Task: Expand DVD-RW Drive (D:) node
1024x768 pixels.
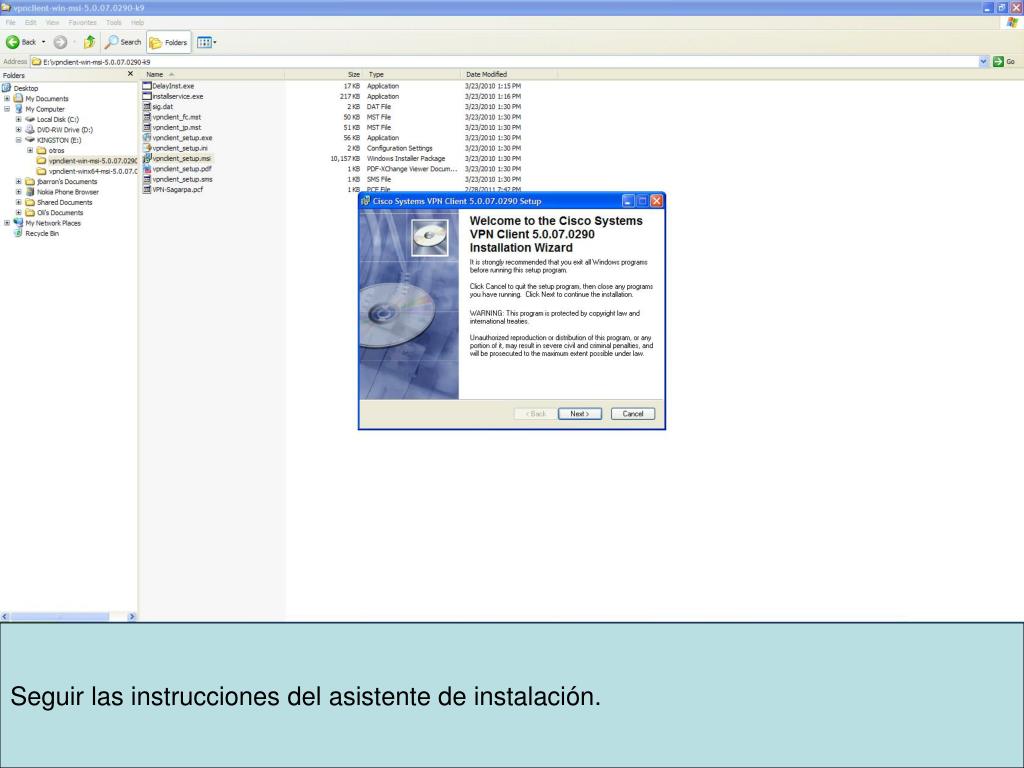Action: tap(19, 130)
